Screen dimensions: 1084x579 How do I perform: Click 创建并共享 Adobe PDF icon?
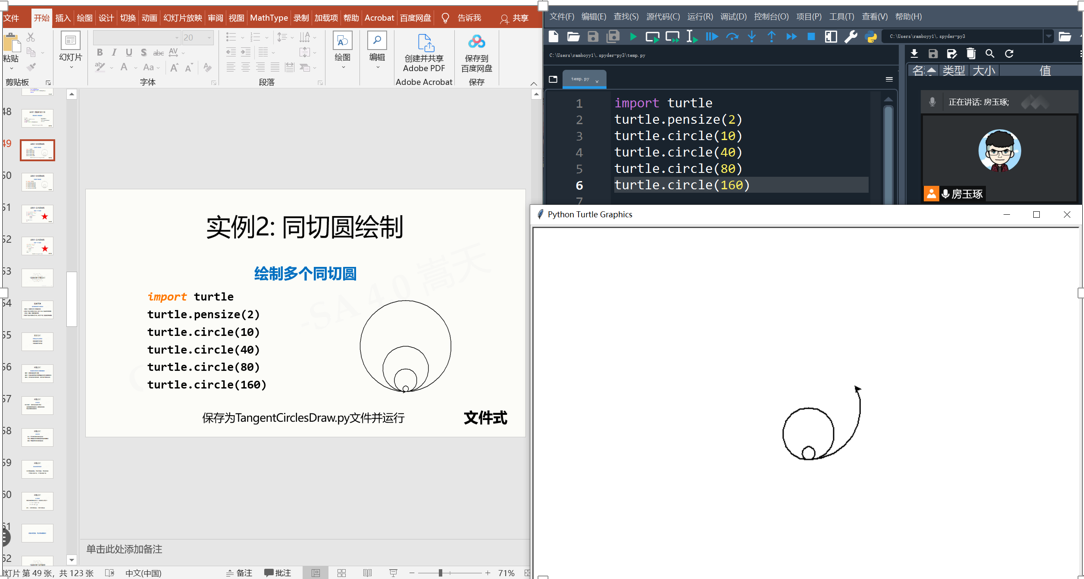point(424,52)
